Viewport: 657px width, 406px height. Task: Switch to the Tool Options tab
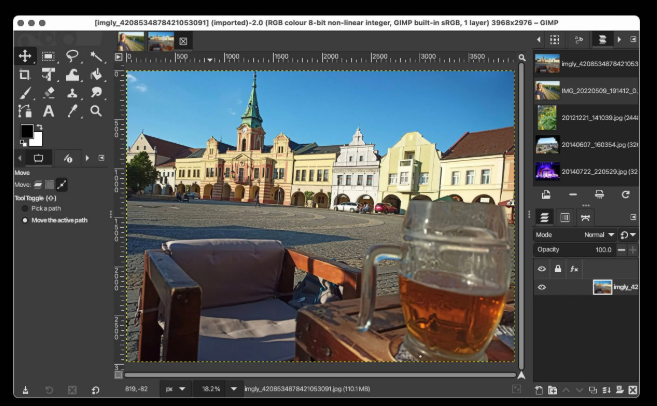38,158
